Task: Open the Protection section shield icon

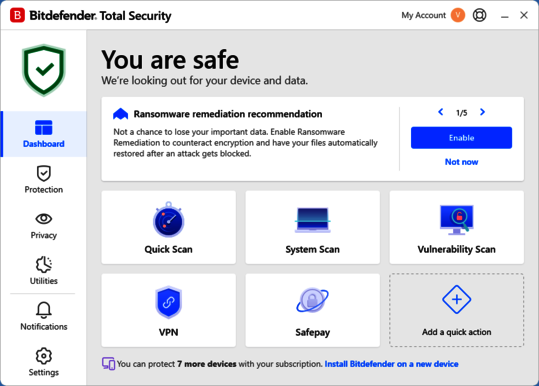Action: [44, 173]
